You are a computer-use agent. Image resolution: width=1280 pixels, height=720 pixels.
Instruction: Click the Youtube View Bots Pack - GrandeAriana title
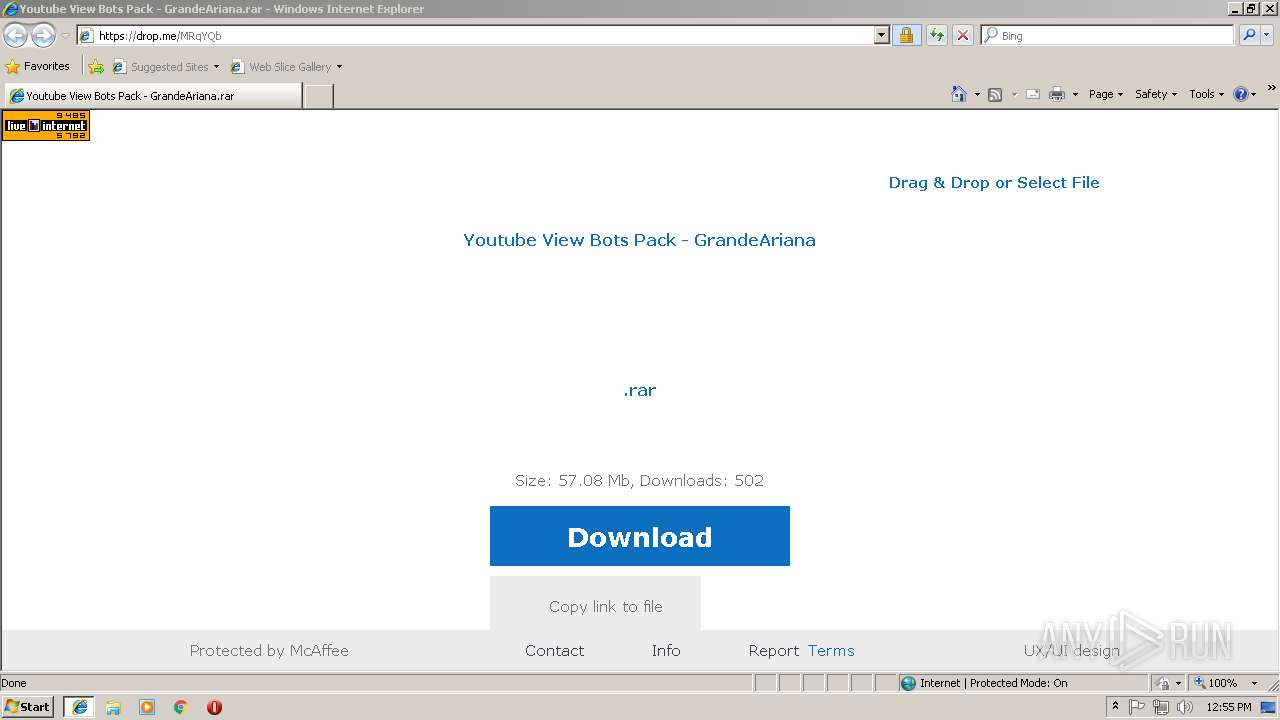click(639, 240)
